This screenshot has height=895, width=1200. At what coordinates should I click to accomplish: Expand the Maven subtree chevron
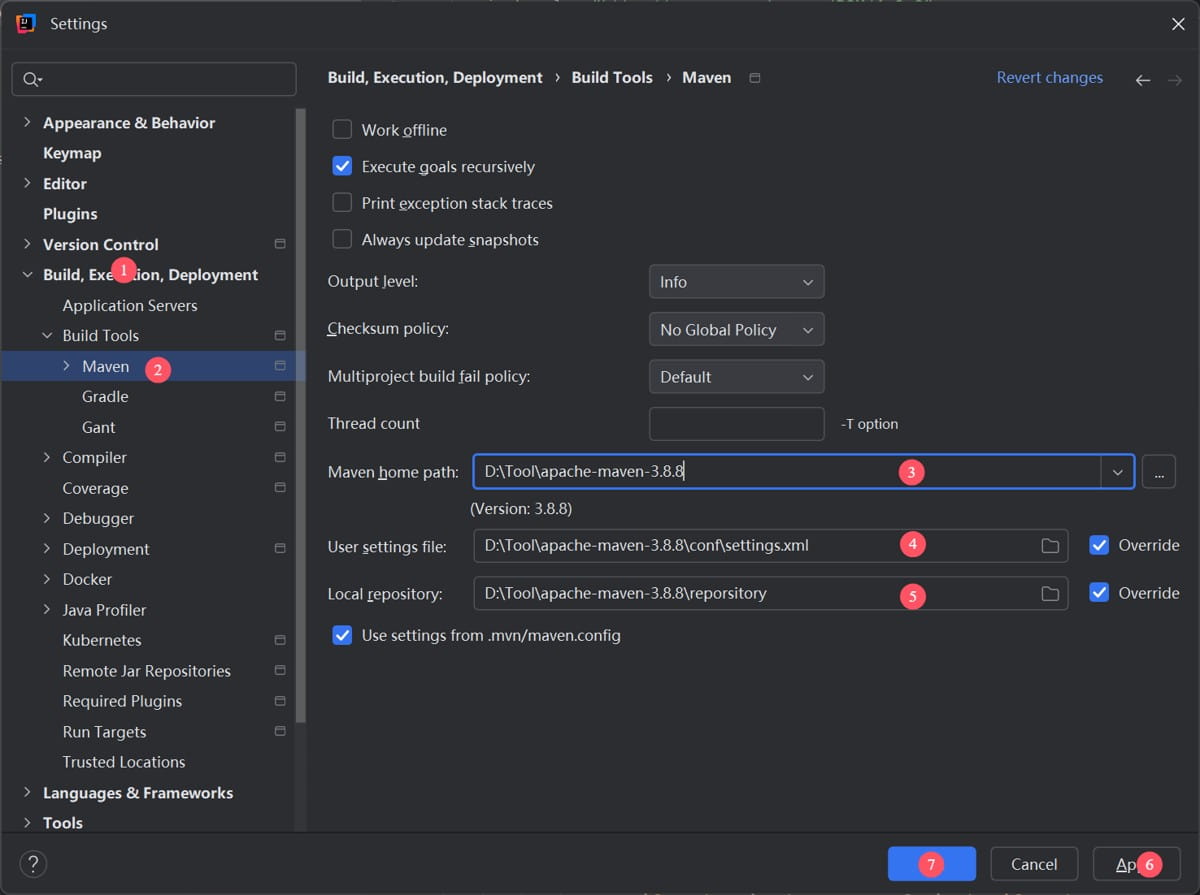tap(67, 366)
